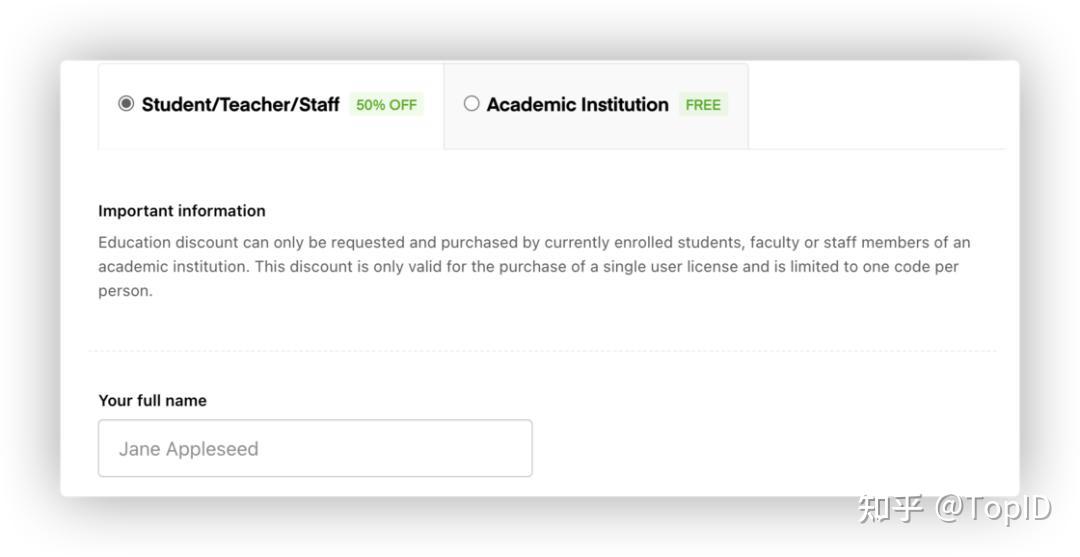This screenshot has width=1080, height=557.
Task: Click the line starting "academic institution. This discount"
Action: click(x=300, y=267)
